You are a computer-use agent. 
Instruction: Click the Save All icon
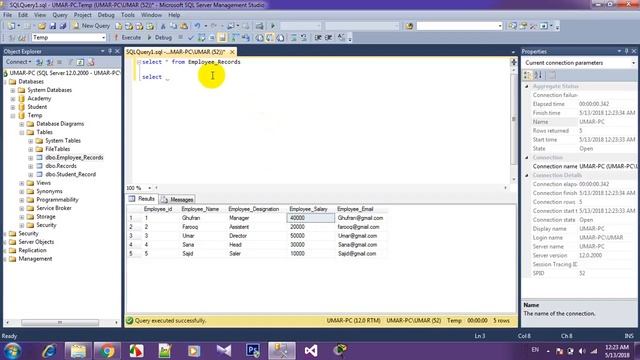coord(63,26)
